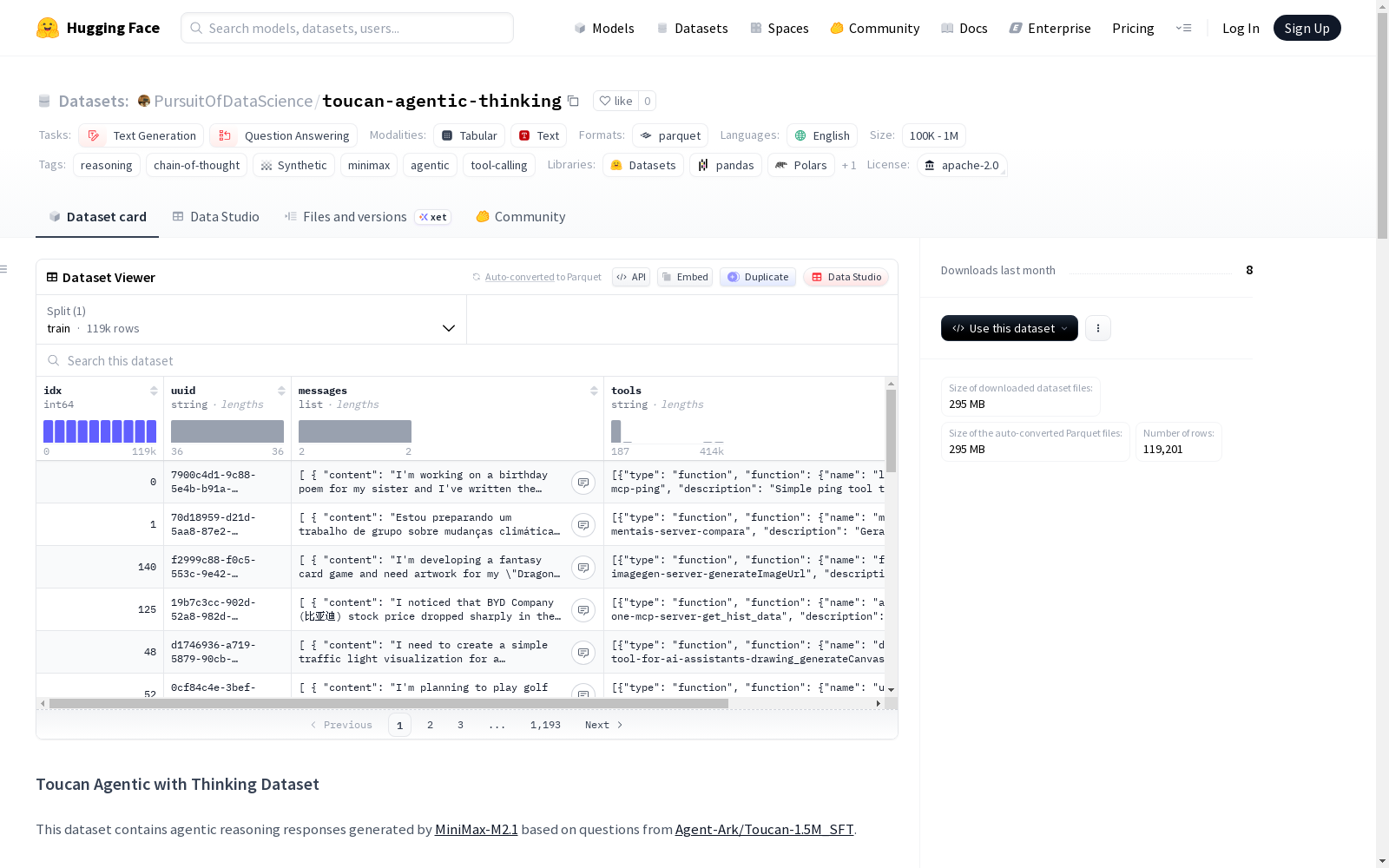Sort the messages column using its sort arrows

(594, 391)
